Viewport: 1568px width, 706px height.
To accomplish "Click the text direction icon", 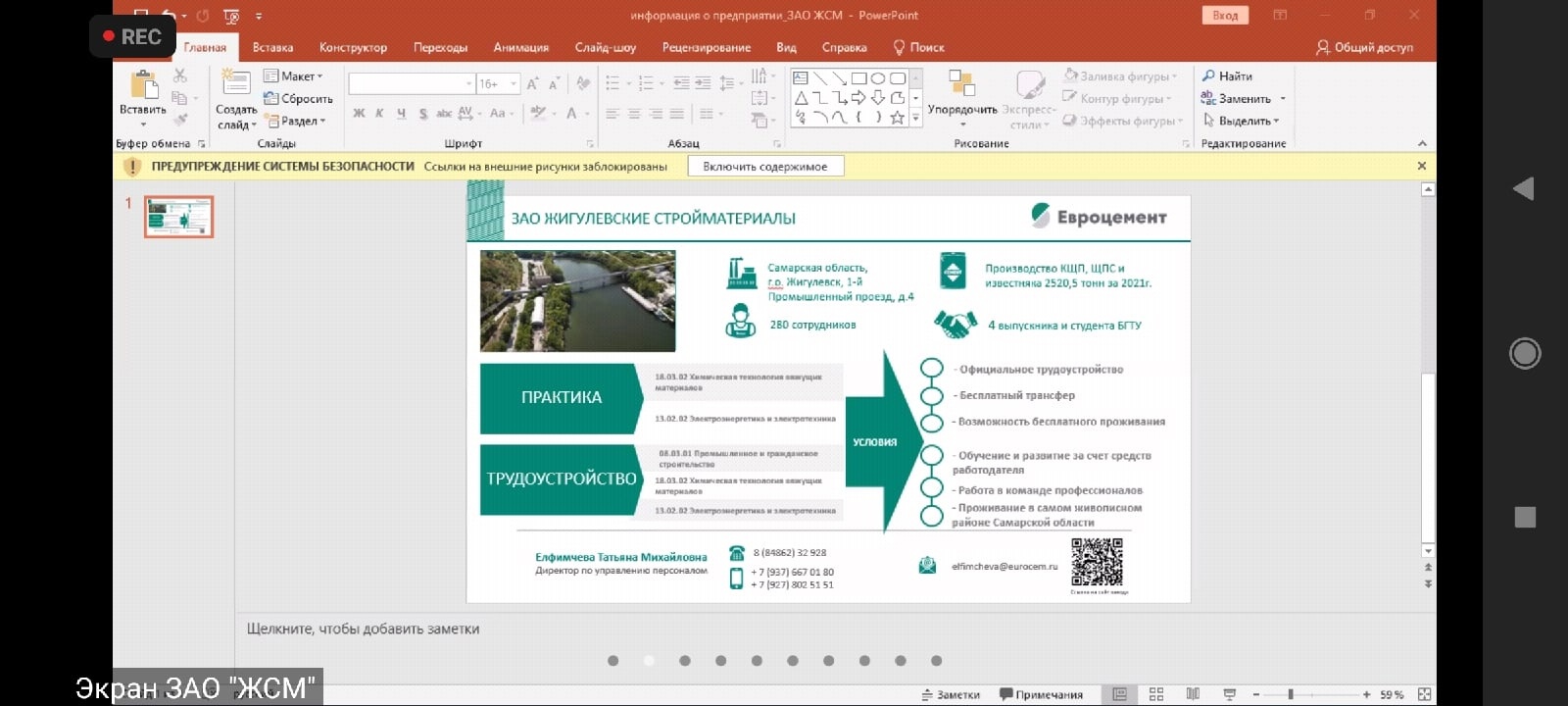I will 760,76.
